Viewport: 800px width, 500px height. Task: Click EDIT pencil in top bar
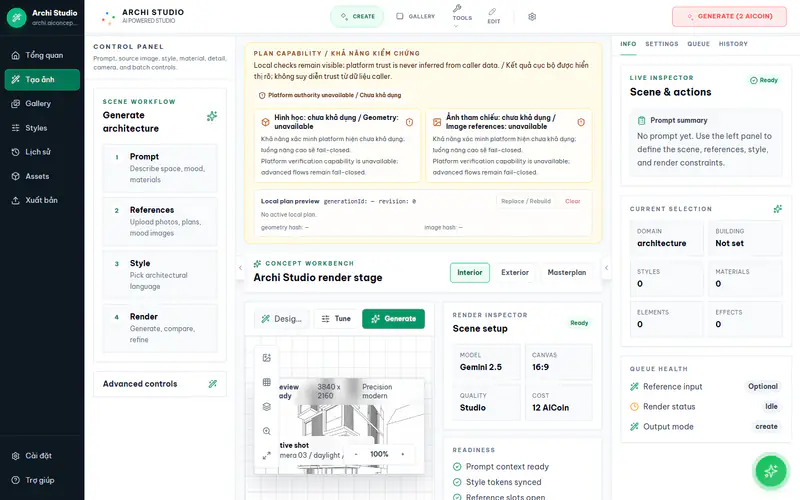point(493,16)
